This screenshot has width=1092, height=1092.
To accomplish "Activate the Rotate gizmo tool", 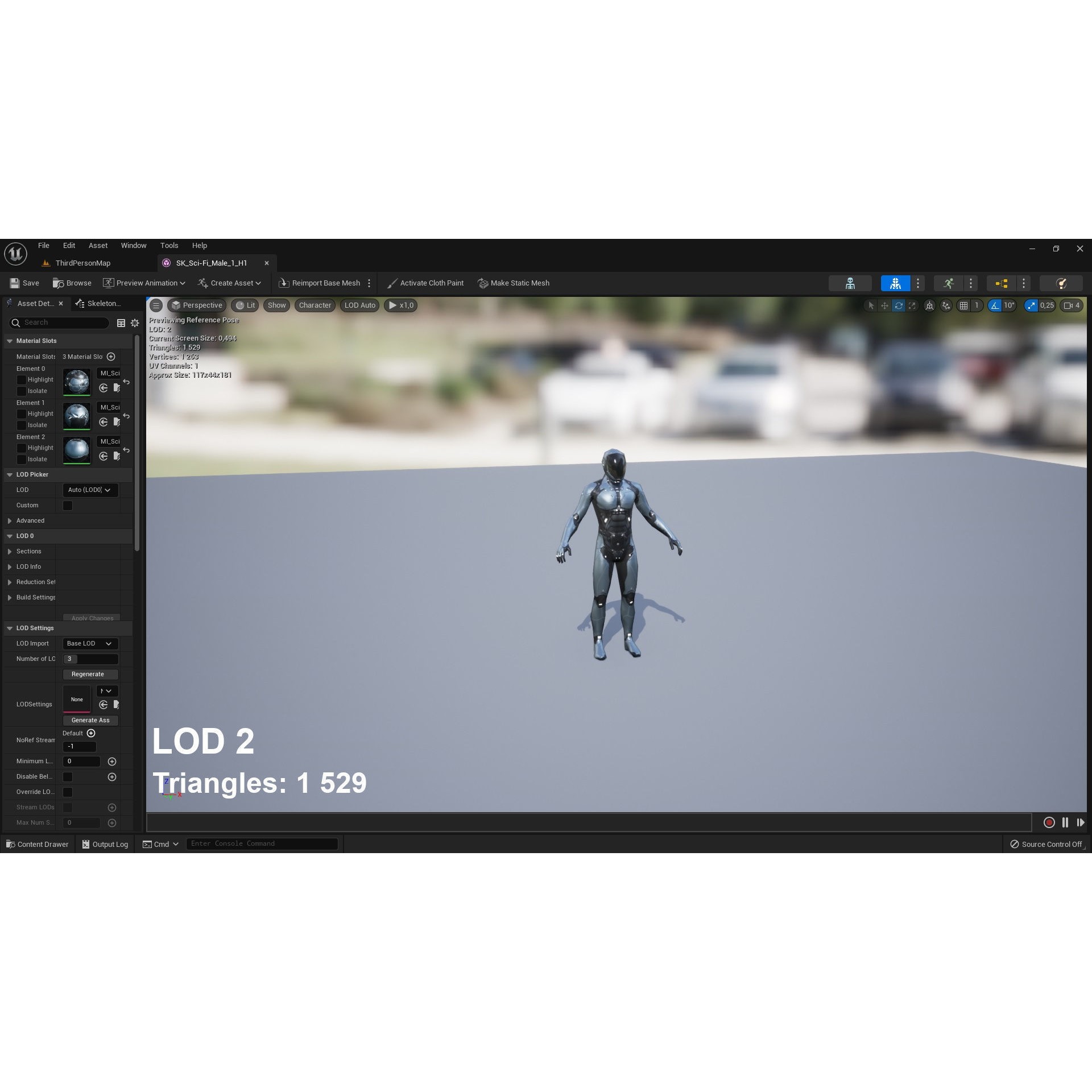I will tap(899, 305).
